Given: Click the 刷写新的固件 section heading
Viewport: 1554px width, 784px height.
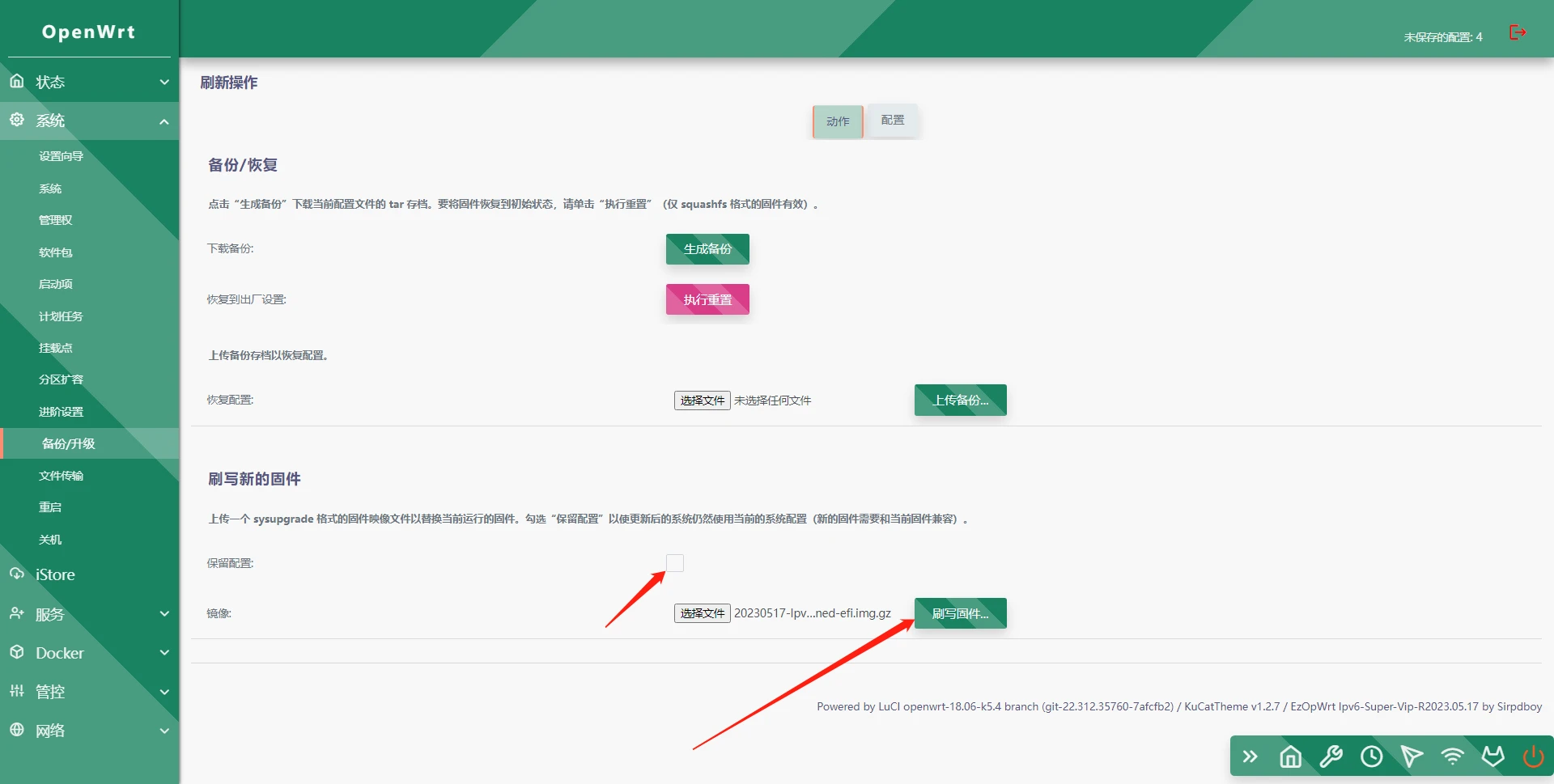Looking at the screenshot, I should click(x=254, y=479).
